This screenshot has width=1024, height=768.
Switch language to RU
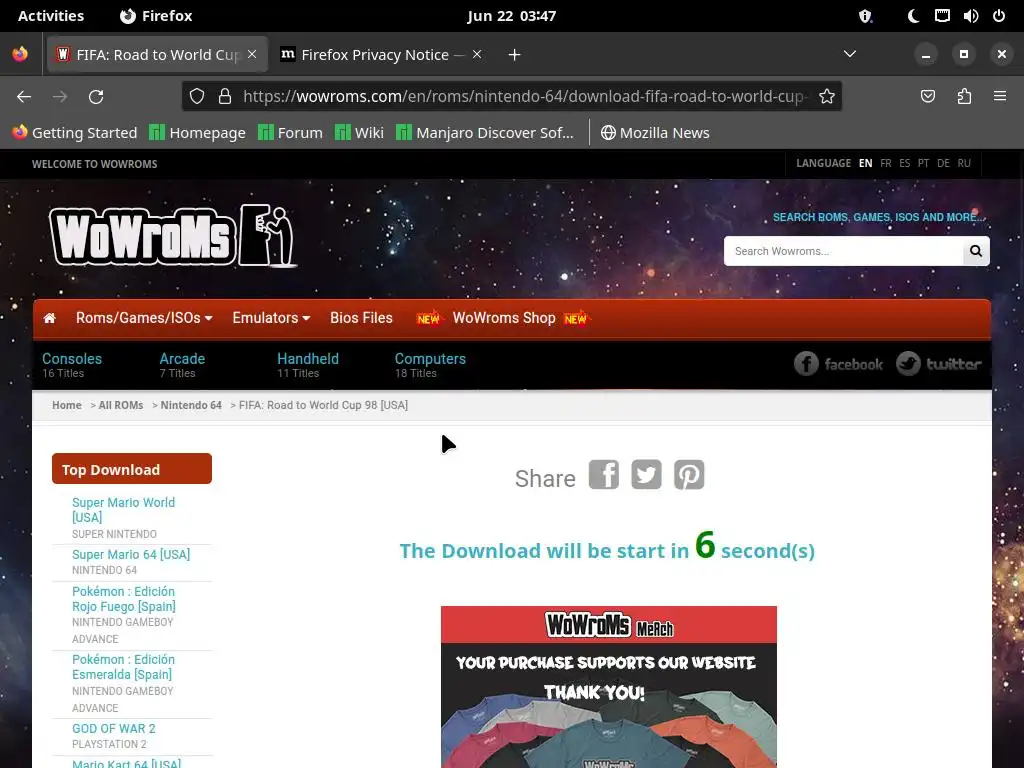pyautogui.click(x=964, y=163)
